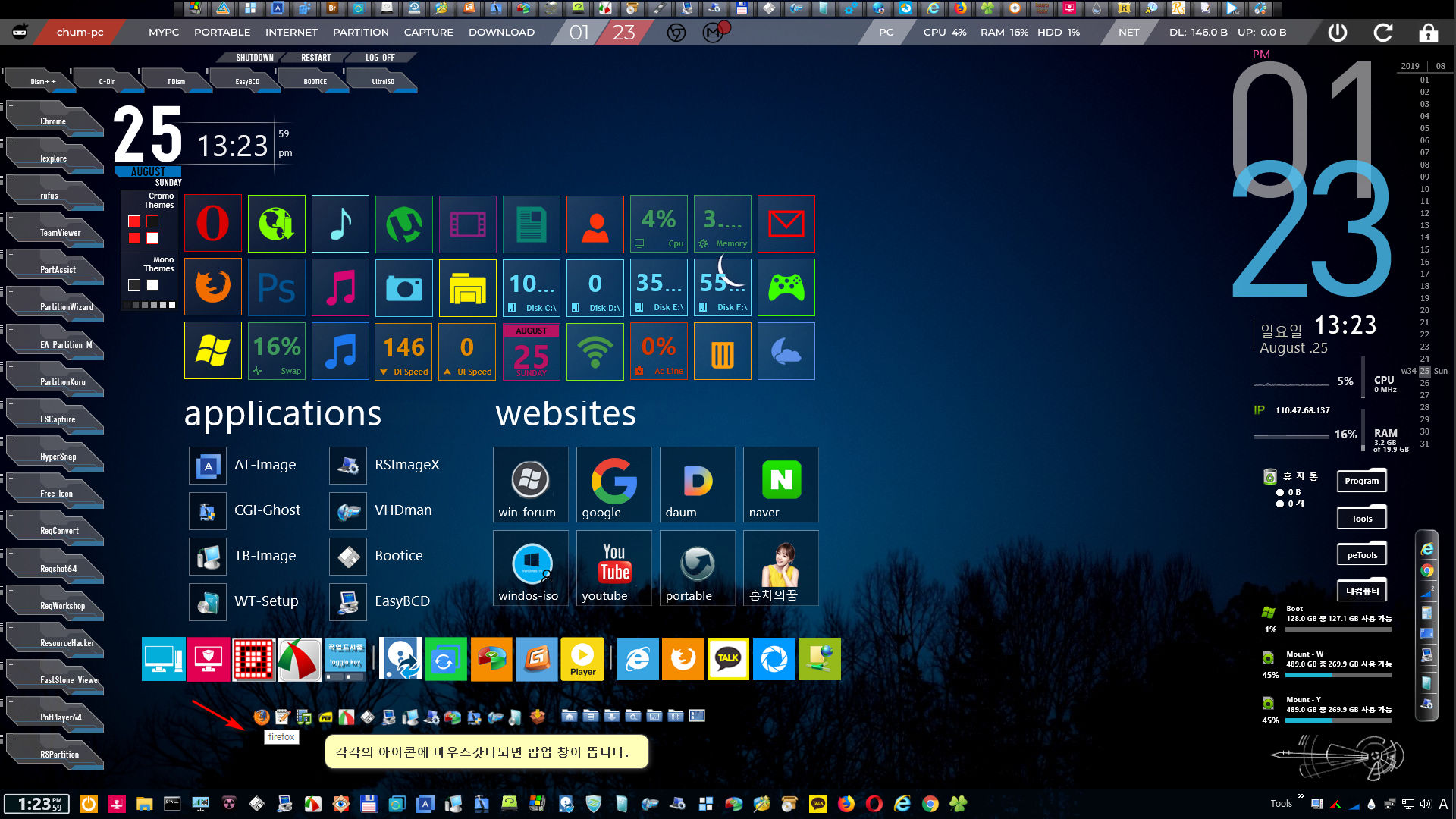Select the dark red Cromo theme swatch

pyautogui.click(x=152, y=221)
